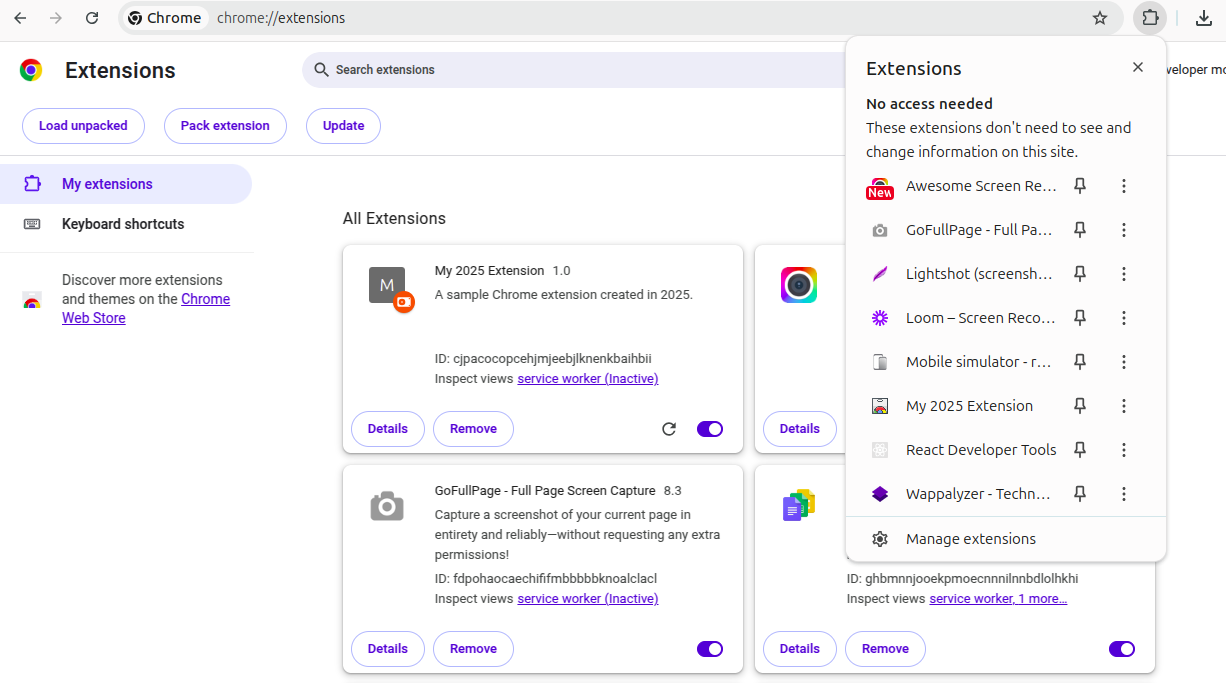
Task: Open Details for My 2025 Extension
Action: point(388,429)
